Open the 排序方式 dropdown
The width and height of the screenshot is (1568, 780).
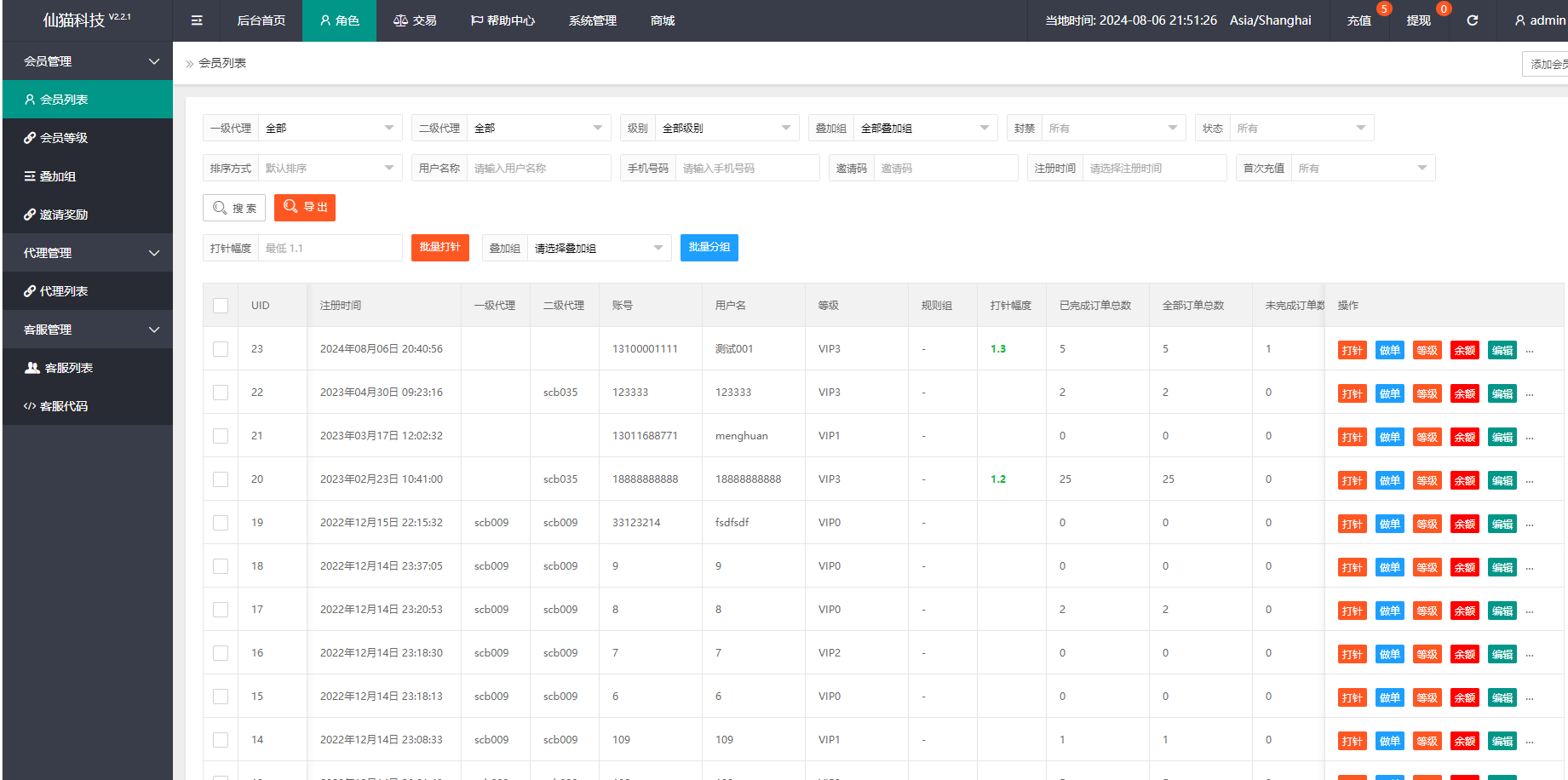330,169
